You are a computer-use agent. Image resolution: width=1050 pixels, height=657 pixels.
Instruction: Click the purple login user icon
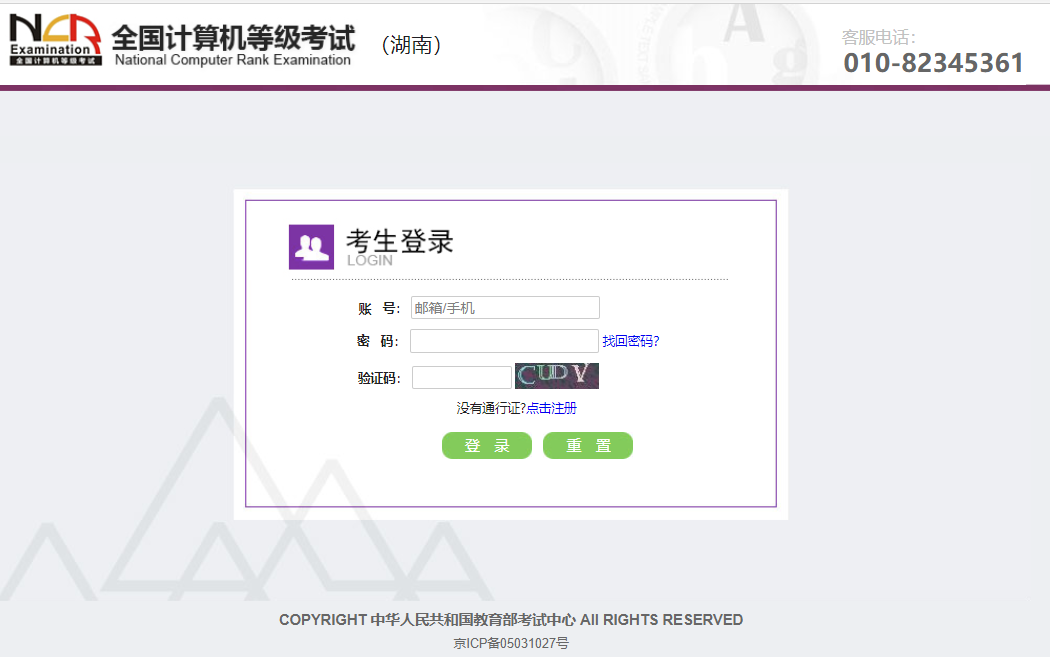pyautogui.click(x=309, y=244)
